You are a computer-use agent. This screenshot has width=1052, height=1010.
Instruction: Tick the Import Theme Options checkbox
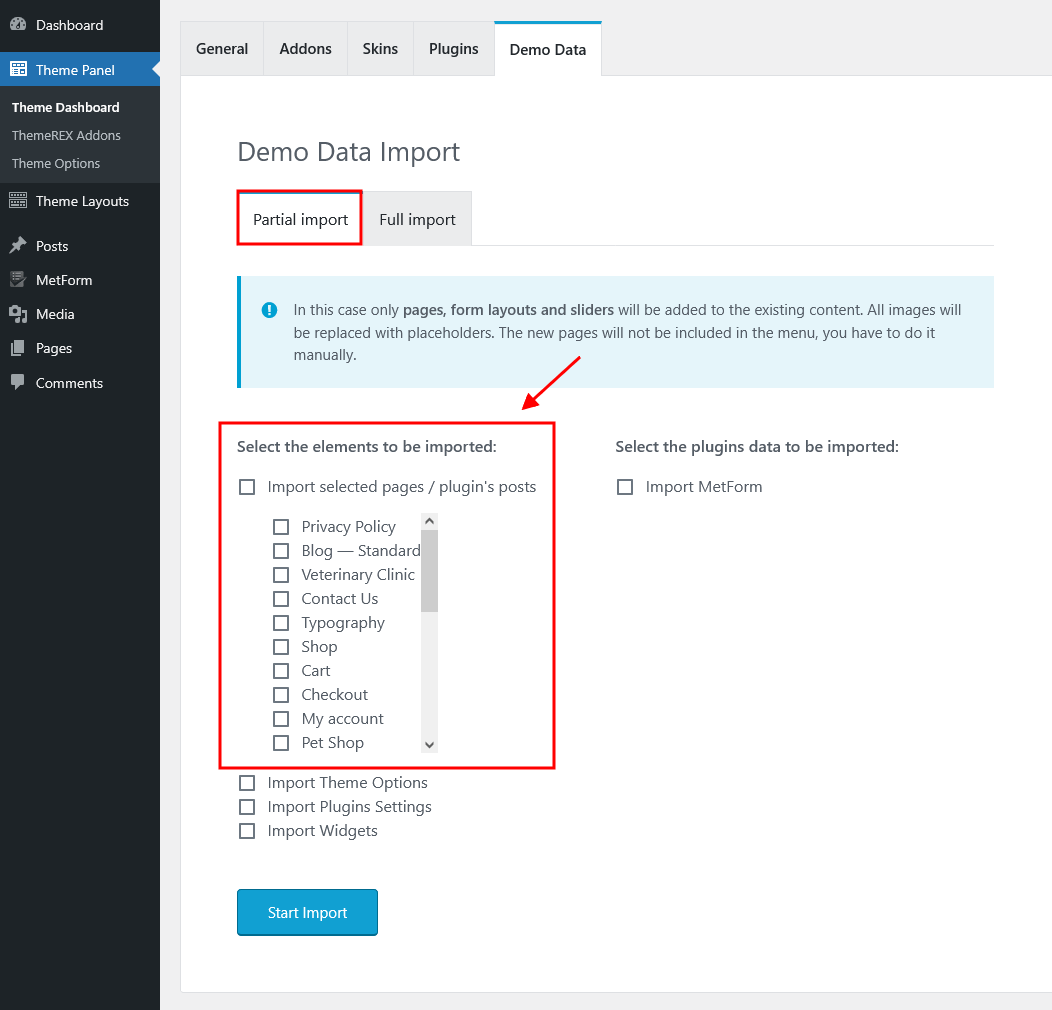point(247,783)
